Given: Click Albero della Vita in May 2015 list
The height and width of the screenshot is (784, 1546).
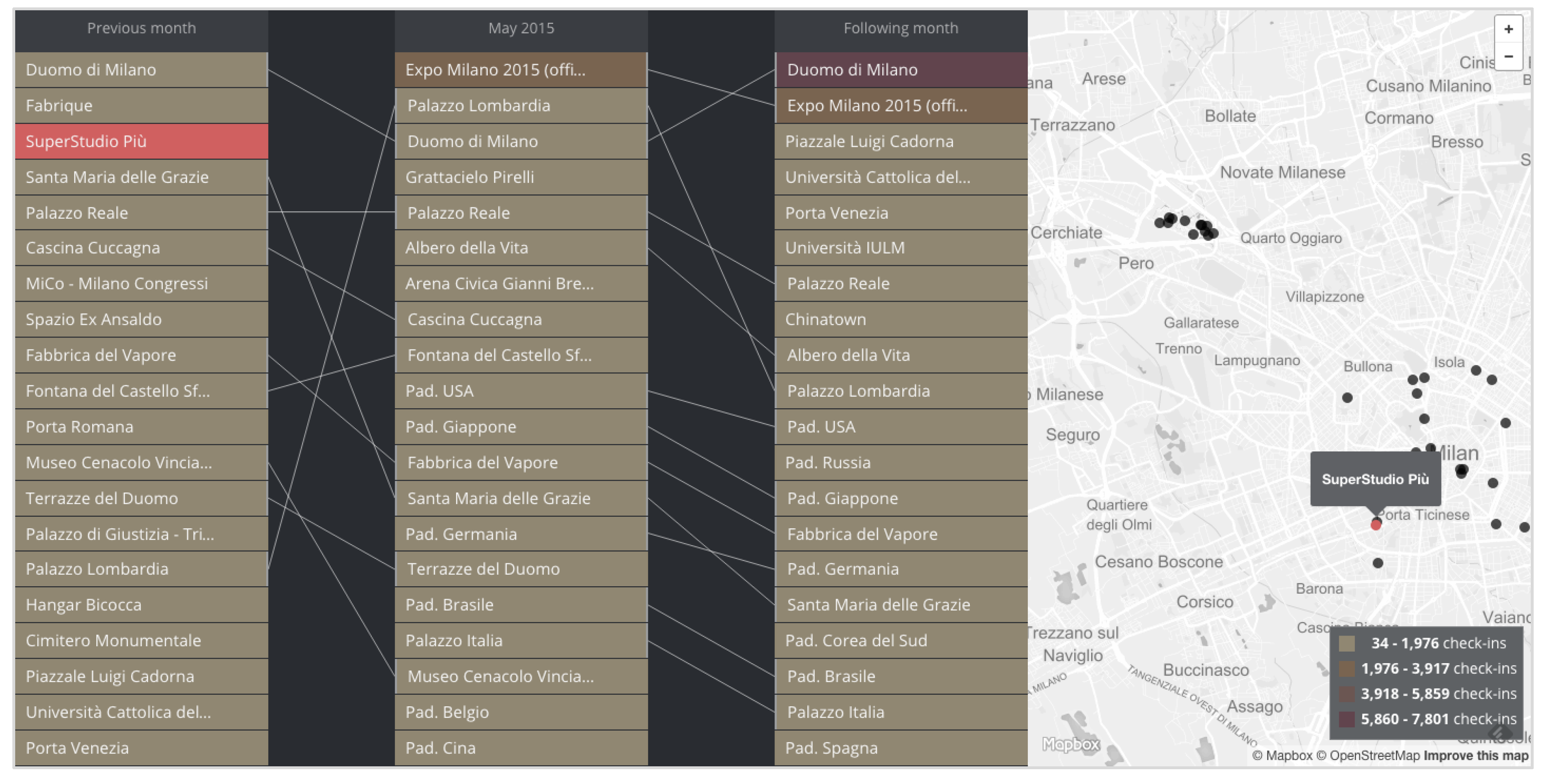Looking at the screenshot, I should coord(520,248).
